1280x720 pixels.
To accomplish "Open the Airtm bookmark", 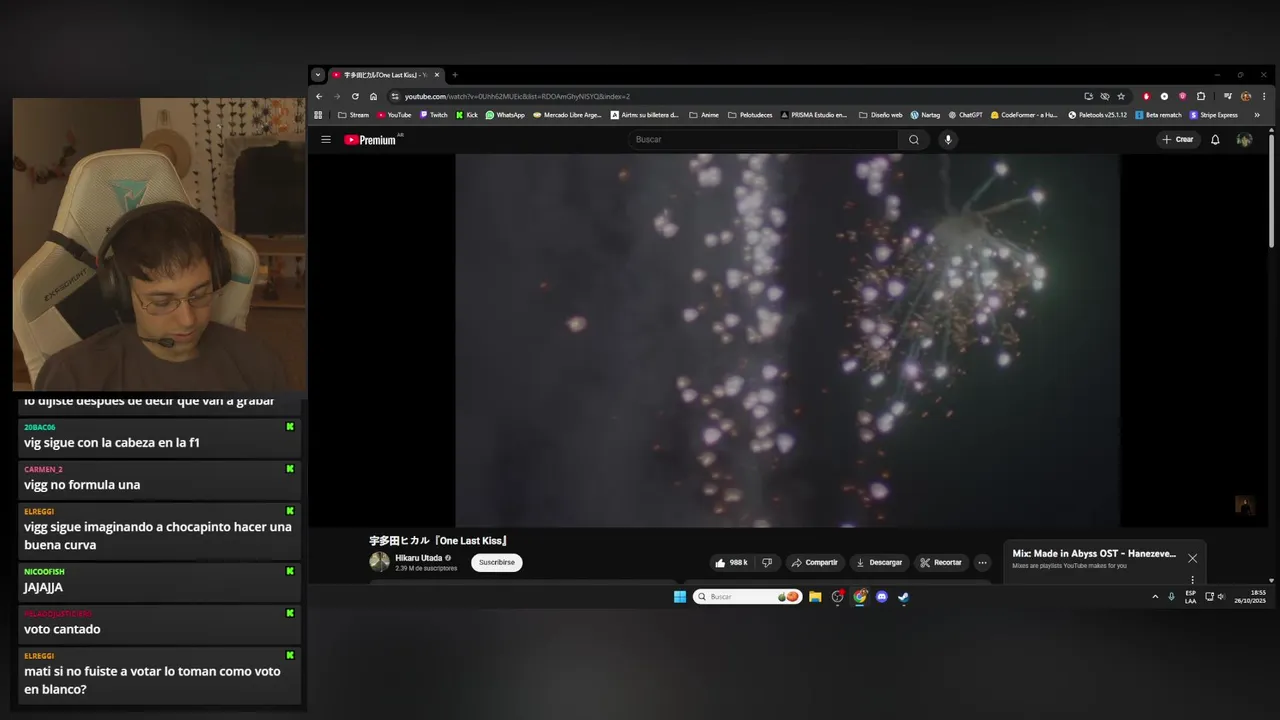I will pos(644,115).
